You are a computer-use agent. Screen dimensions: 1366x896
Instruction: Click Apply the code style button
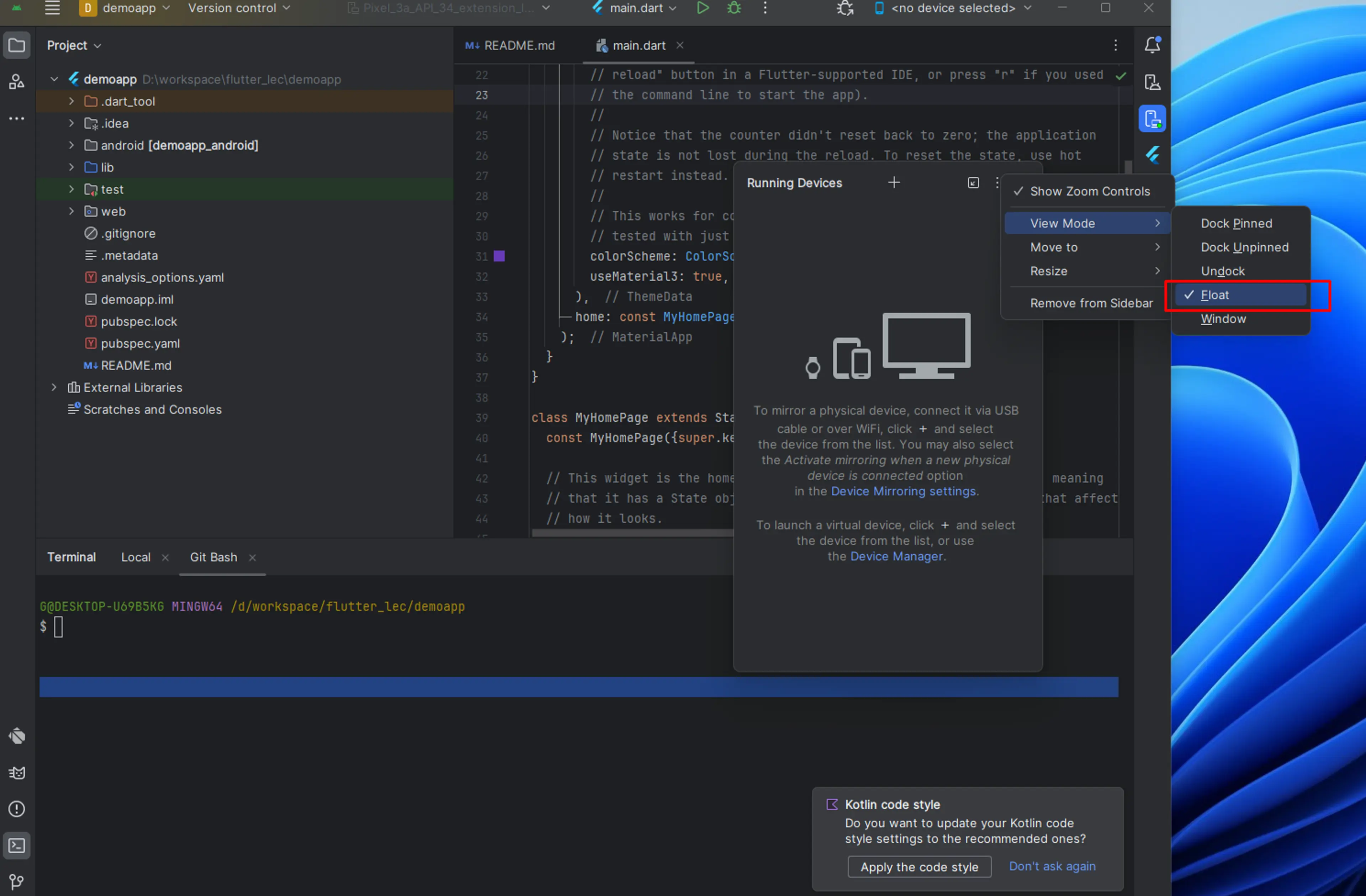coord(920,867)
